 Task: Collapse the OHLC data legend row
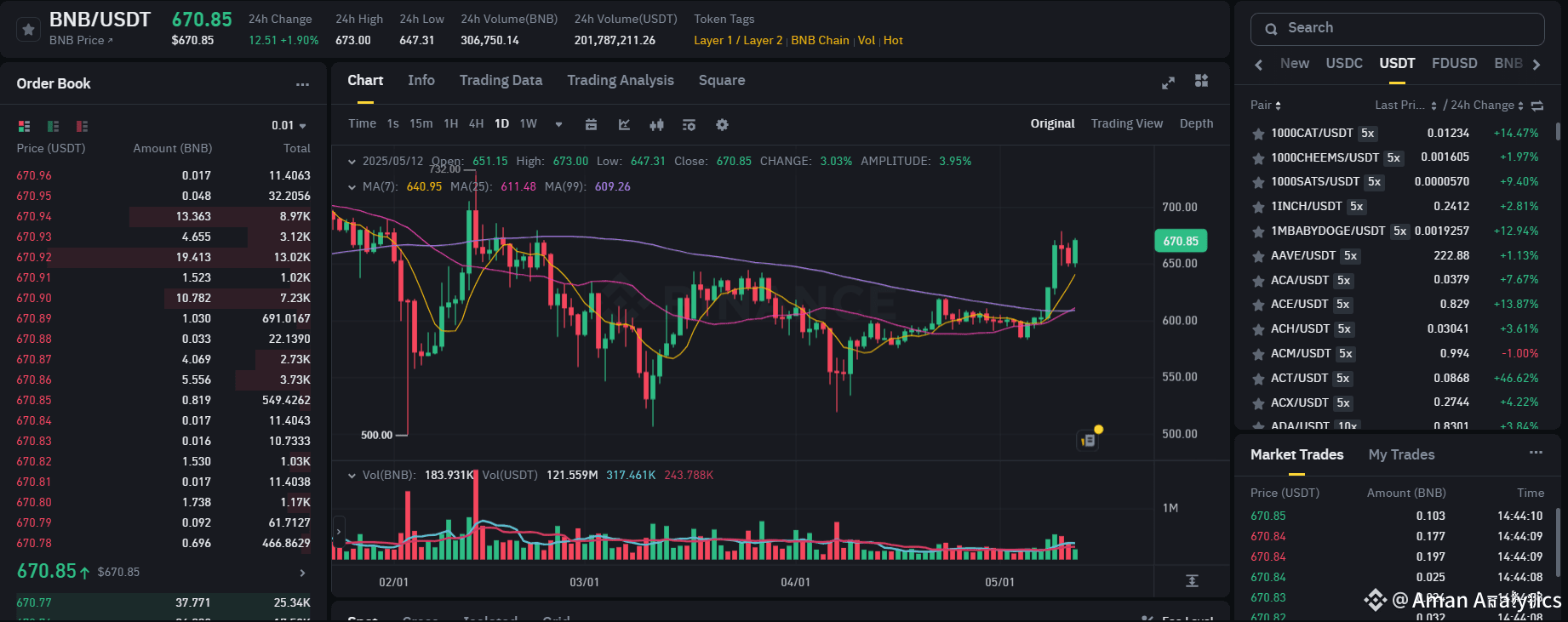(x=352, y=161)
